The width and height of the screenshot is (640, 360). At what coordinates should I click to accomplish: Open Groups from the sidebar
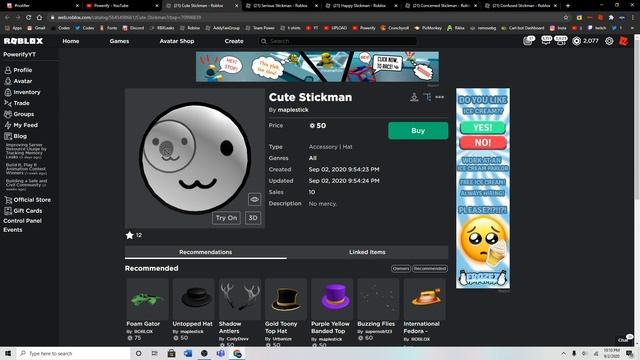point(19,114)
